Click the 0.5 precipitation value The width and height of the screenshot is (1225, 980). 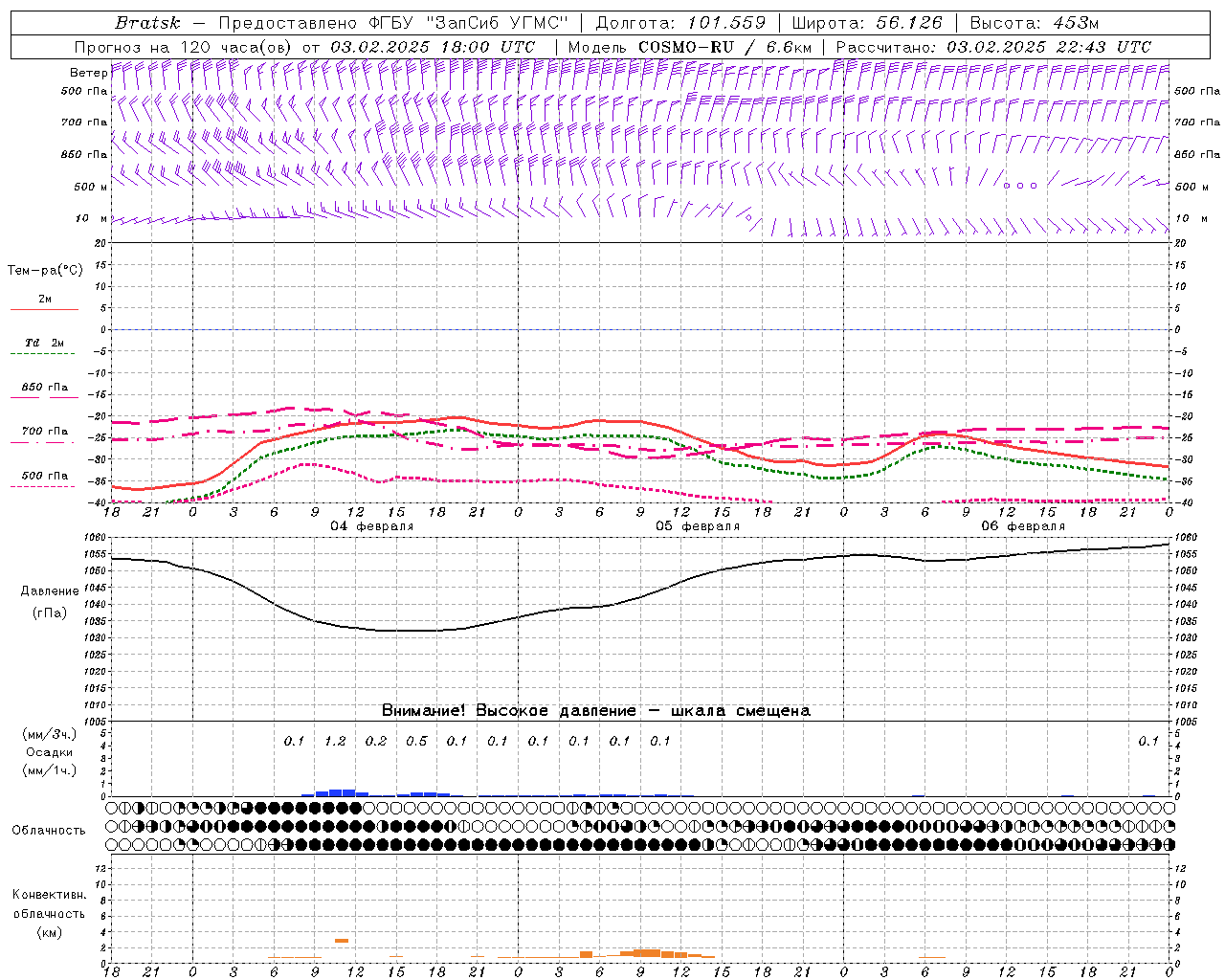(x=416, y=742)
